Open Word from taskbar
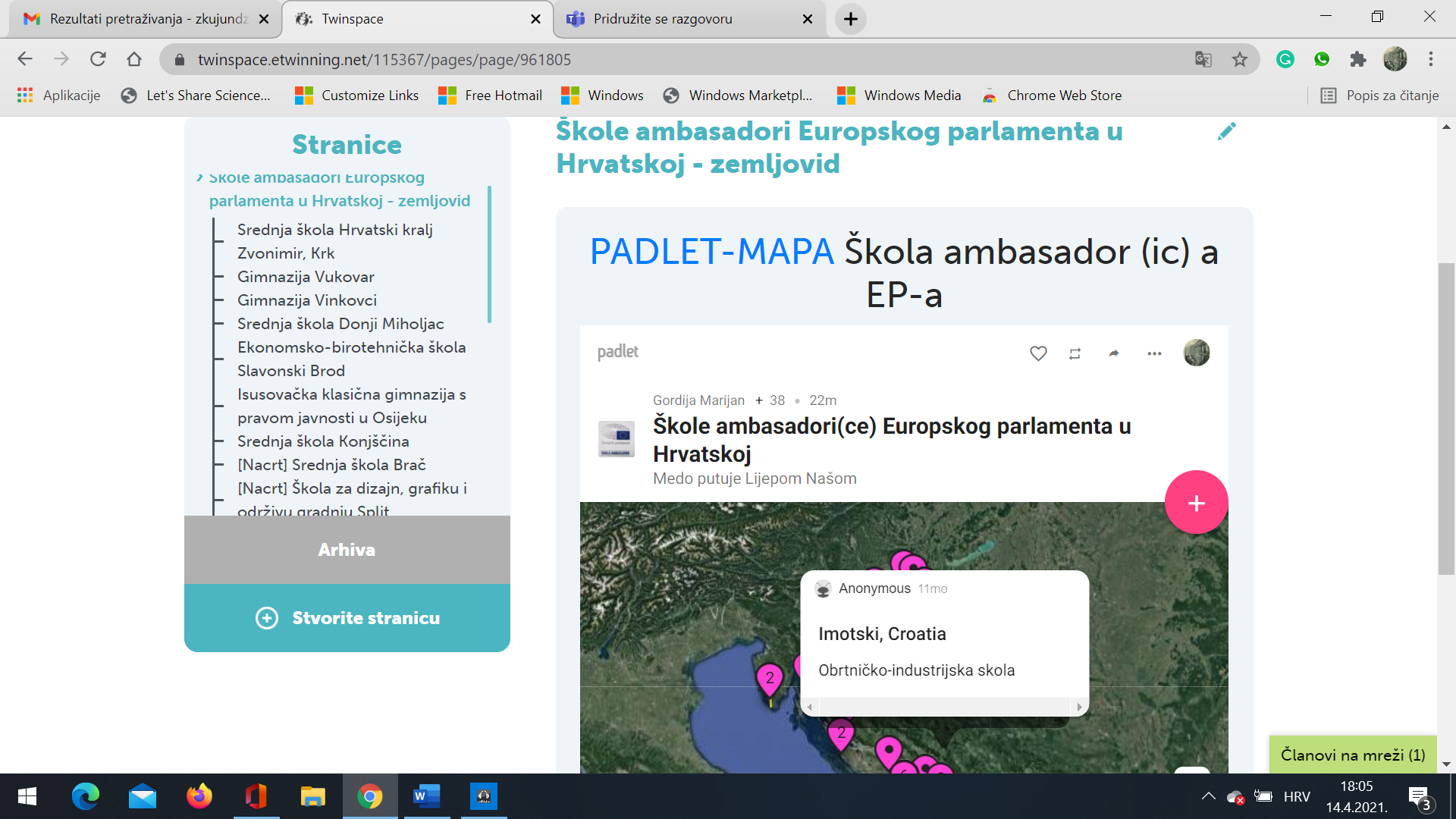This screenshot has height=819, width=1456. coord(426,796)
